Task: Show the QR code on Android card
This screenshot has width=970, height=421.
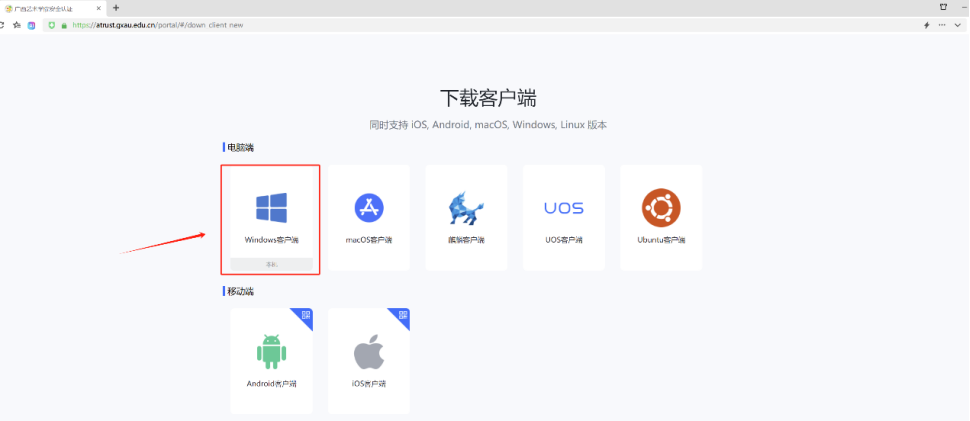Action: click(305, 315)
